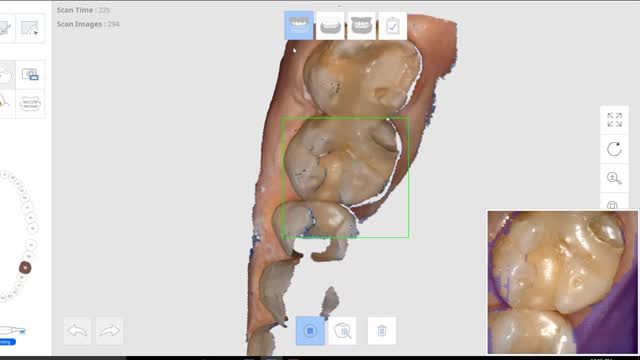Select the highlighted brown tooth in the chart
640x360 pixels.
click(x=25, y=268)
